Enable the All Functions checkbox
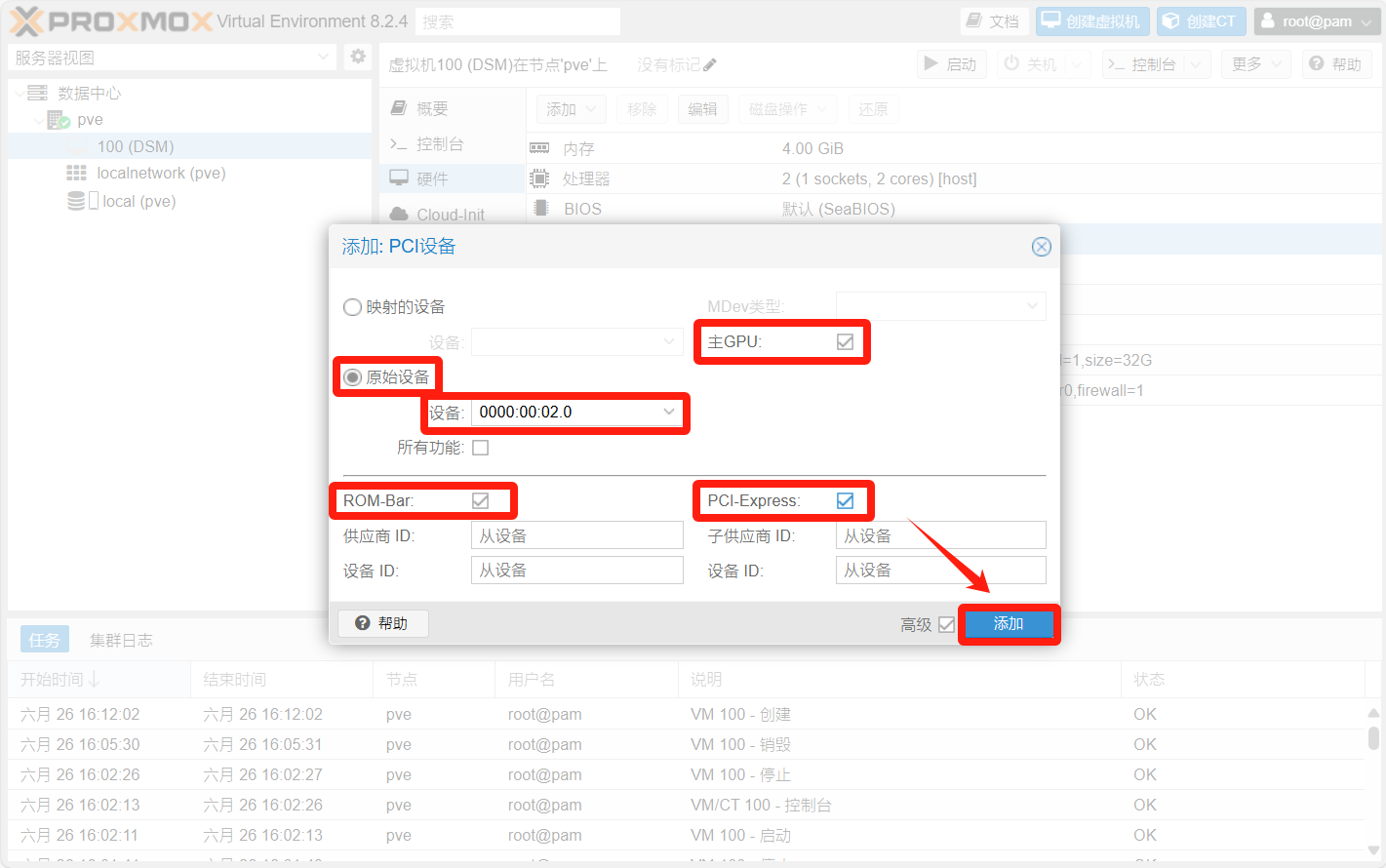 480,448
